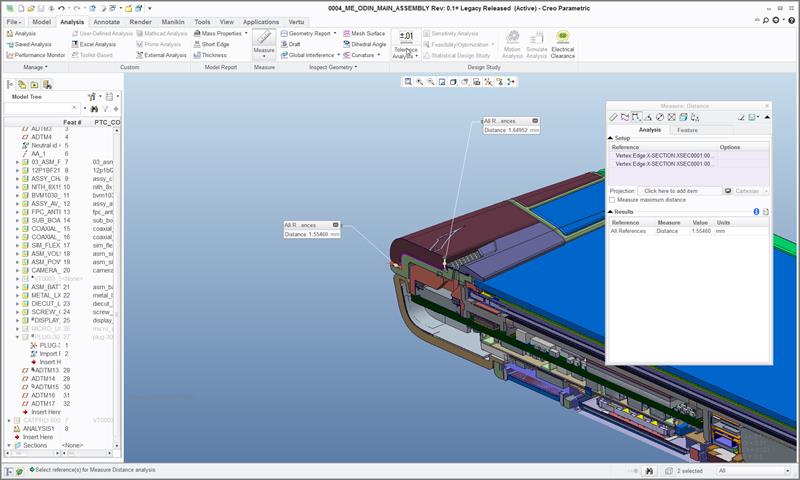
Task: Open the Help question mark icon
Action: [792, 20]
